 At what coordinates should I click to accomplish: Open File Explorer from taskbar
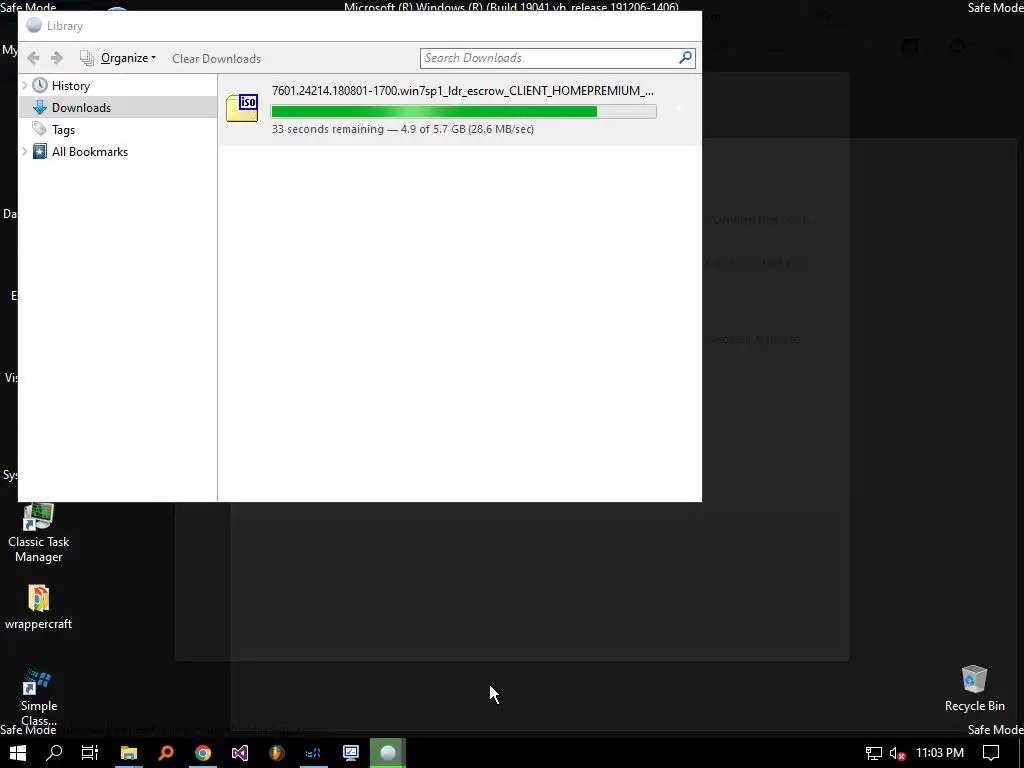[129, 753]
